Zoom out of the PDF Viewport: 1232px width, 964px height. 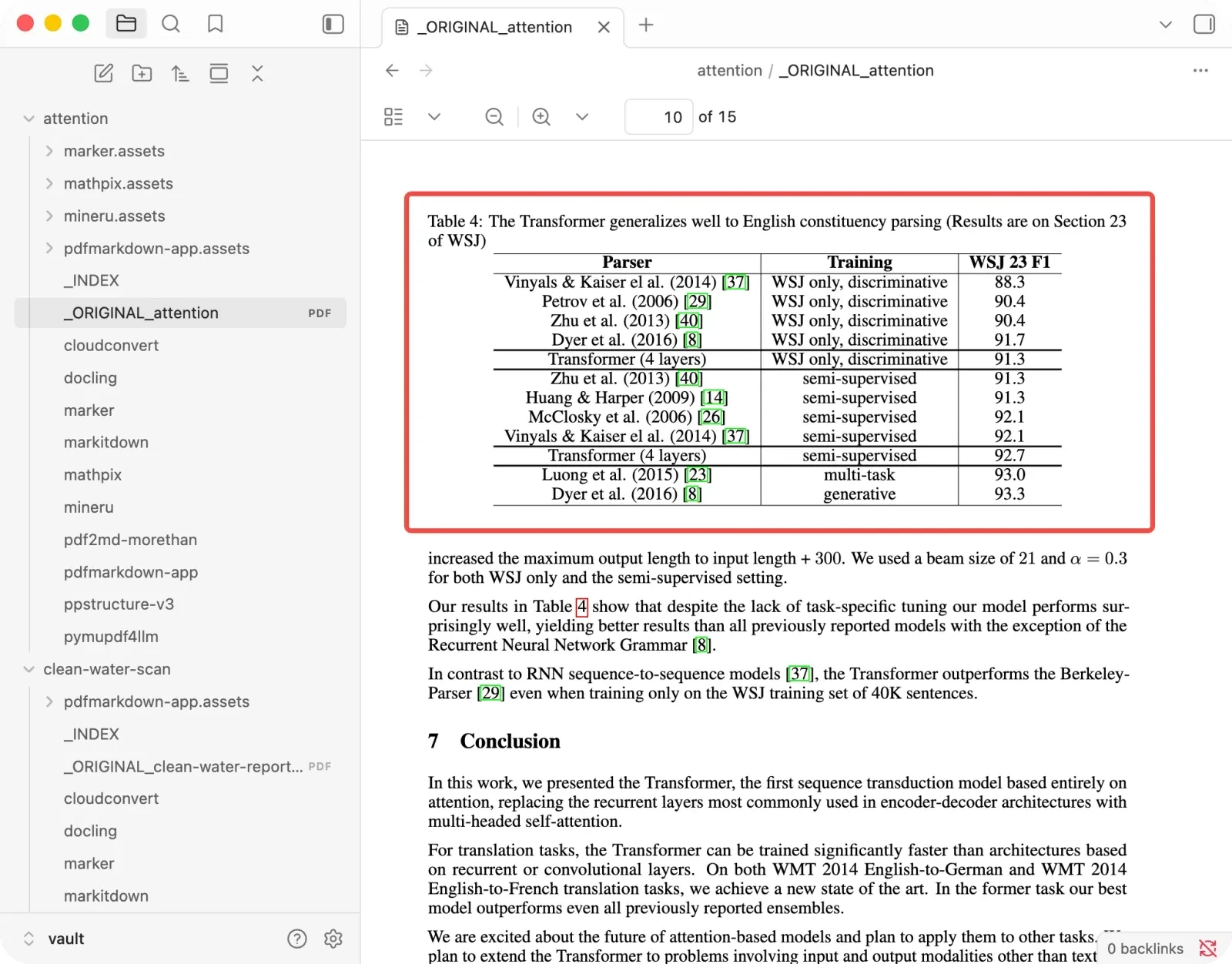pos(494,117)
